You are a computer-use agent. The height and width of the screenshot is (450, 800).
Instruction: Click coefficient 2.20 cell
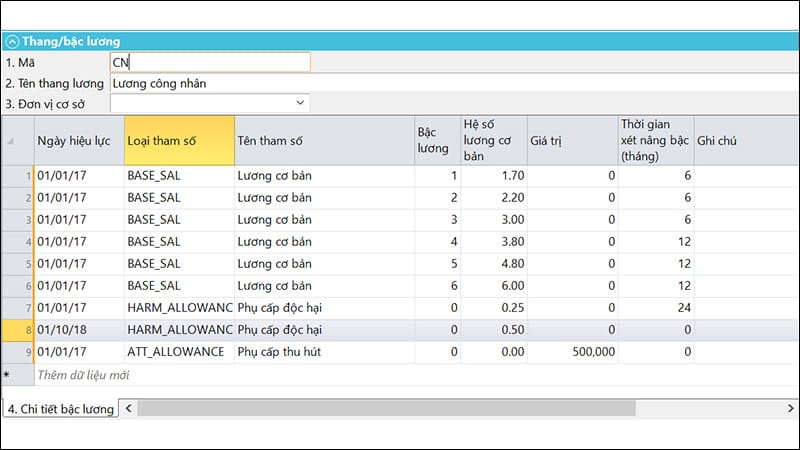tap(493, 198)
